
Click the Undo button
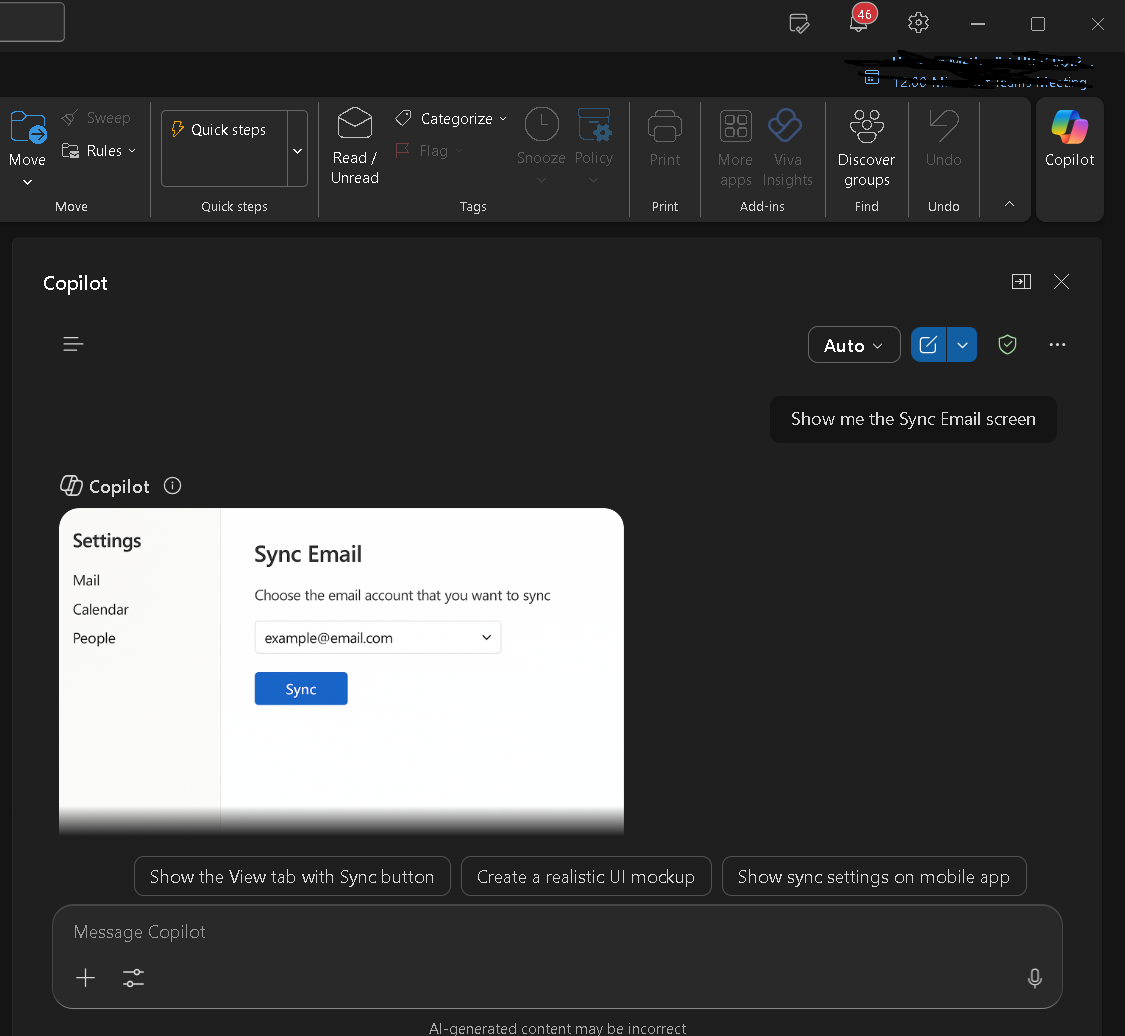(943, 138)
